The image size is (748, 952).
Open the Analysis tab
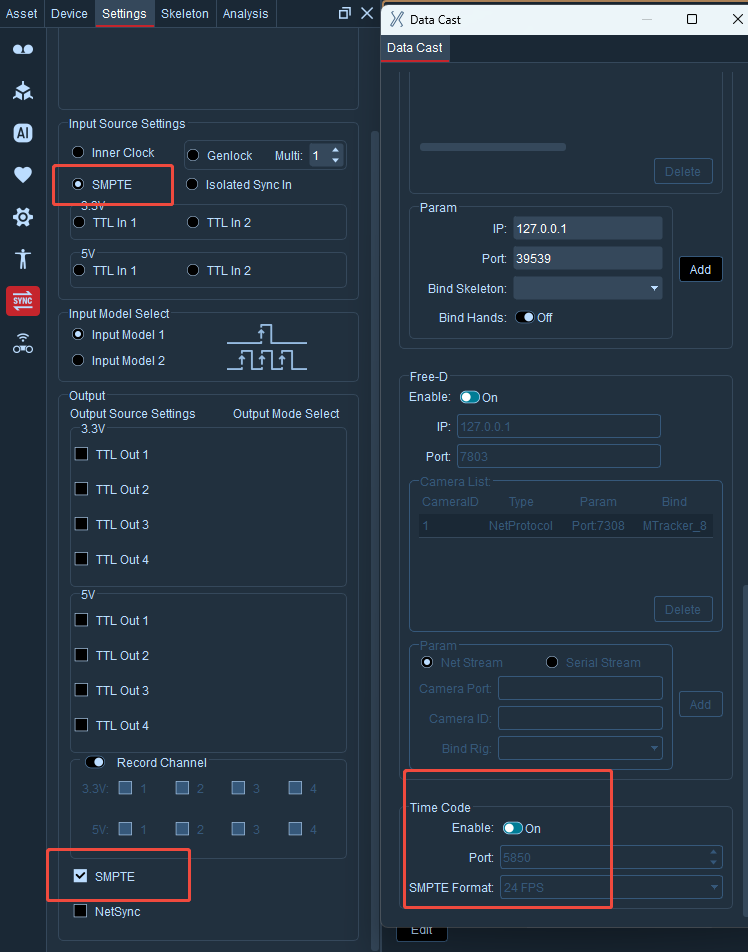[245, 13]
